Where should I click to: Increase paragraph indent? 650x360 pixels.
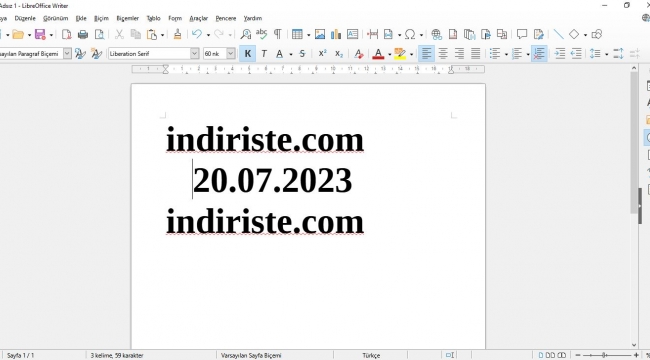560,54
